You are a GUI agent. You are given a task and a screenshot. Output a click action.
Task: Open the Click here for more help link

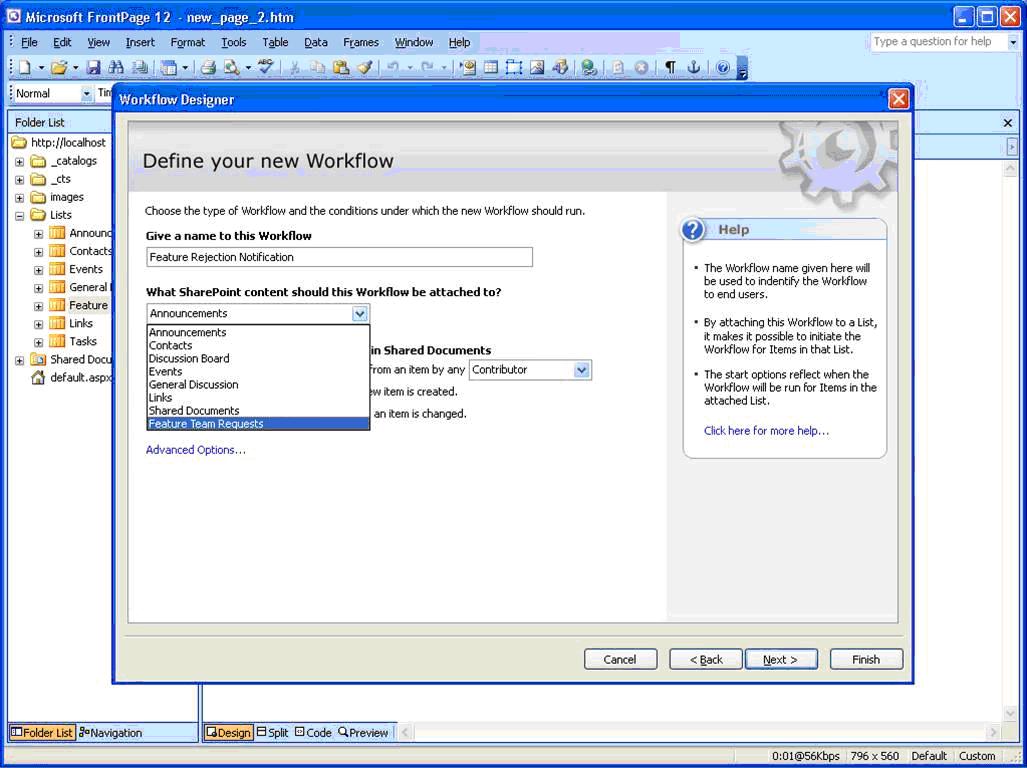[766, 431]
